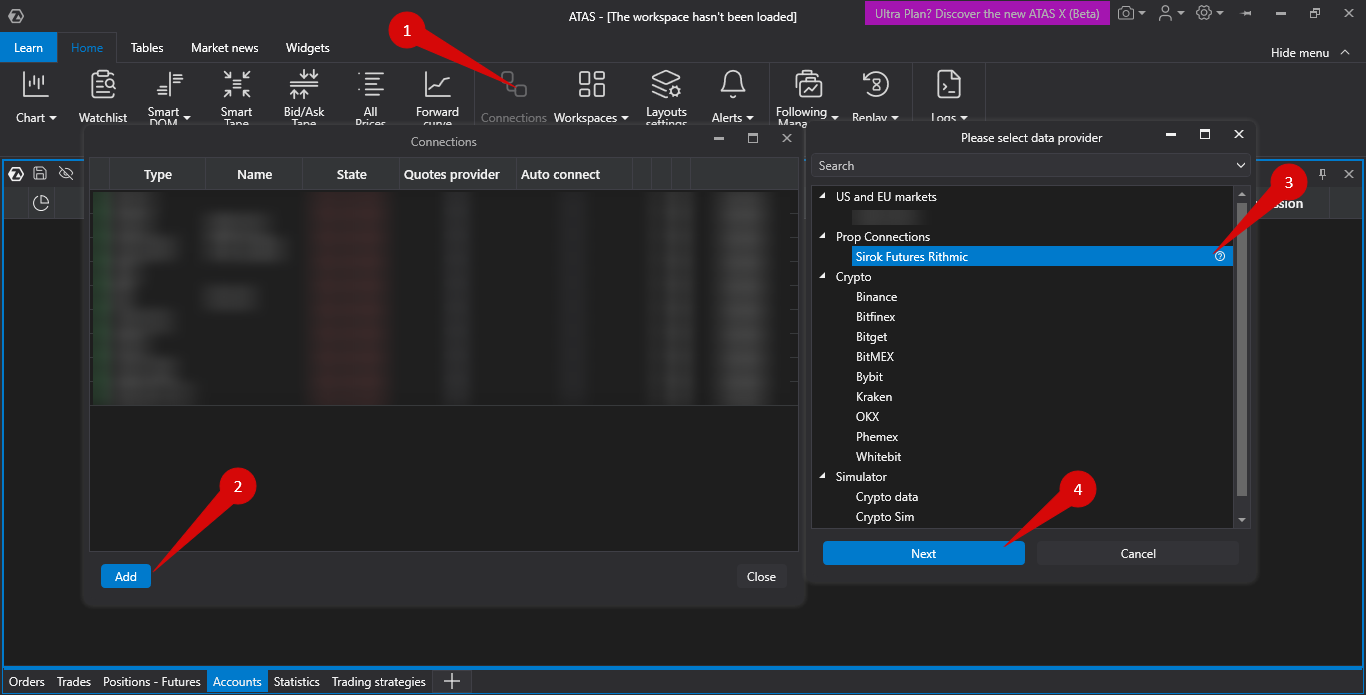Click the Add button in Connections
1366x695 pixels.
click(126, 576)
